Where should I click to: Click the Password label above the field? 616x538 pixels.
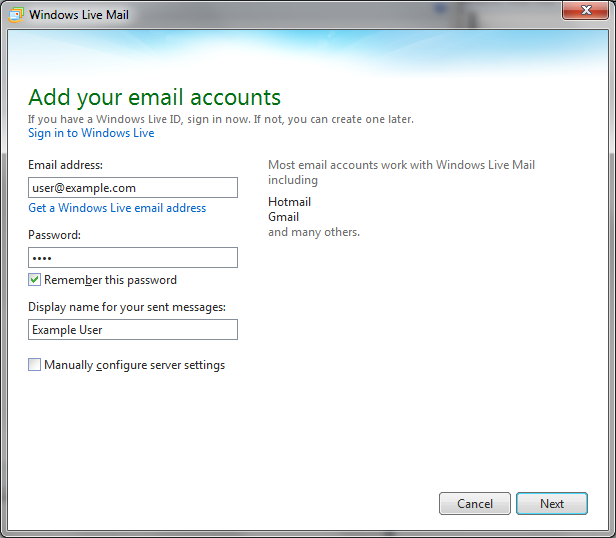tap(54, 235)
